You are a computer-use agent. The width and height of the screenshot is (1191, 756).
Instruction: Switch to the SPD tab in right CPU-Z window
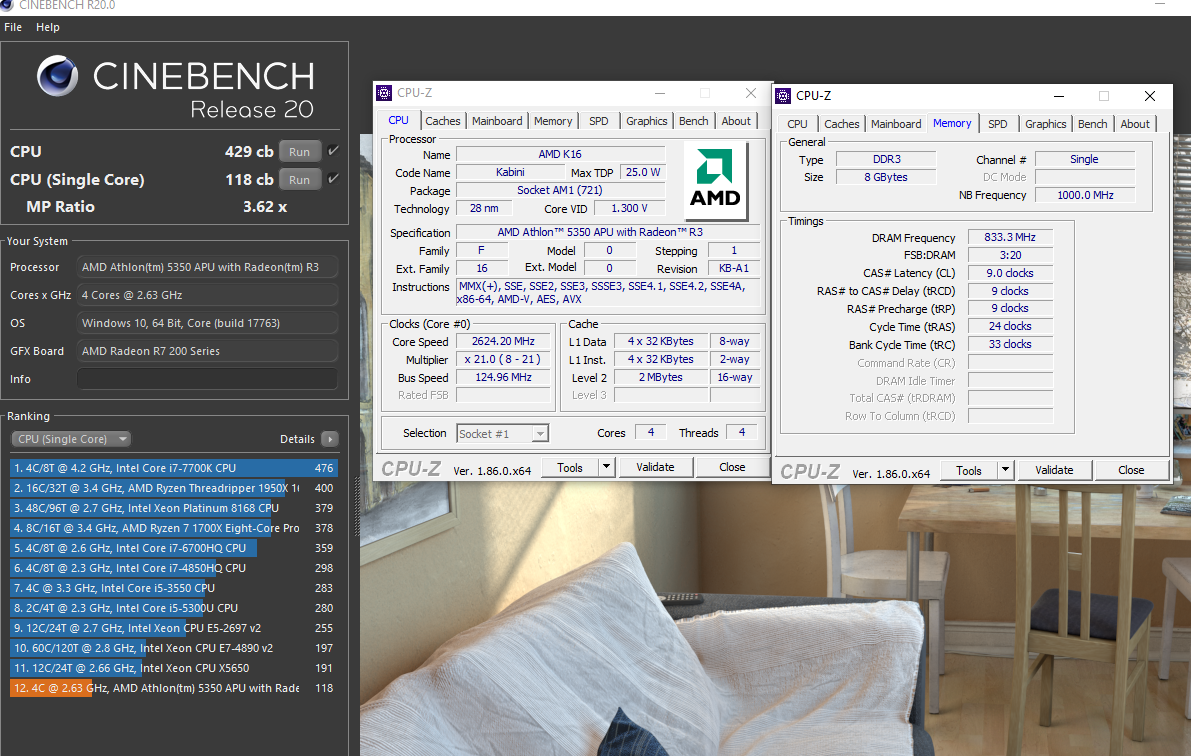997,123
